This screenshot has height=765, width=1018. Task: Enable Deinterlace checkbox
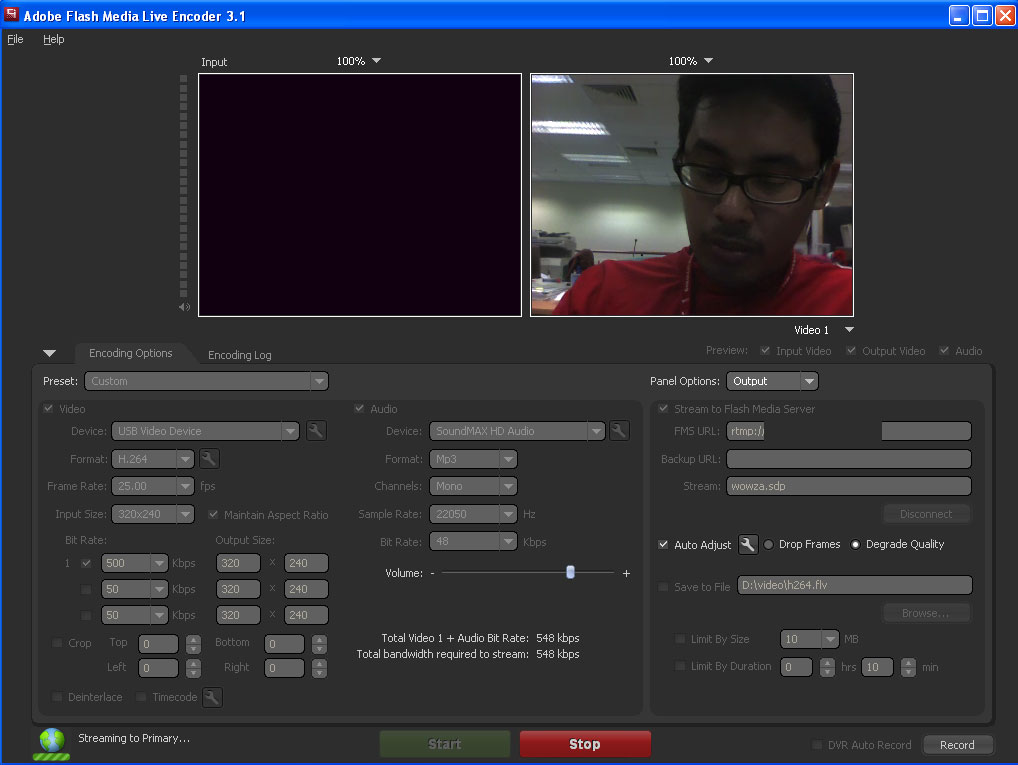57,697
